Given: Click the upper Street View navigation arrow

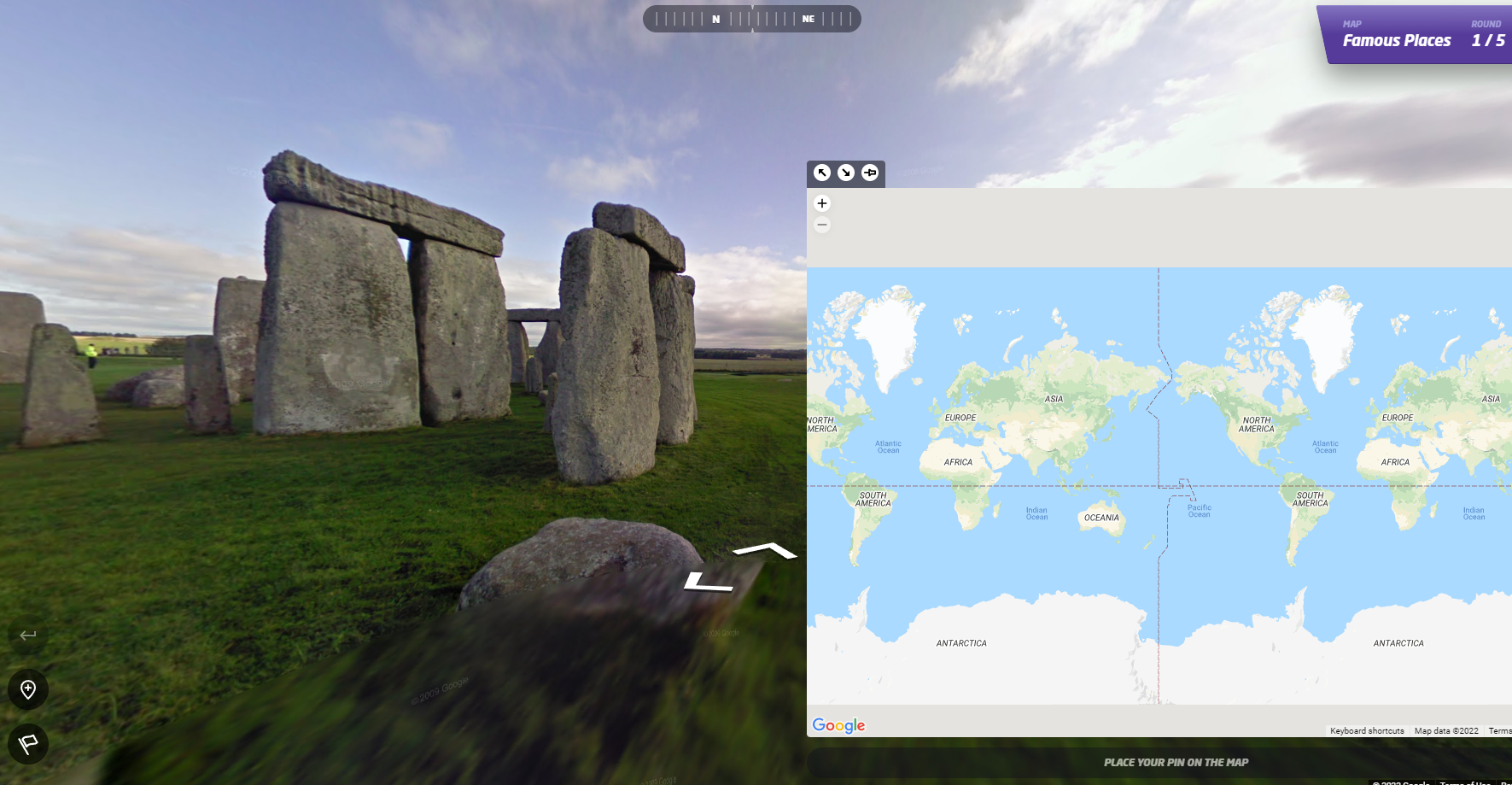Looking at the screenshot, I should coord(766,550).
